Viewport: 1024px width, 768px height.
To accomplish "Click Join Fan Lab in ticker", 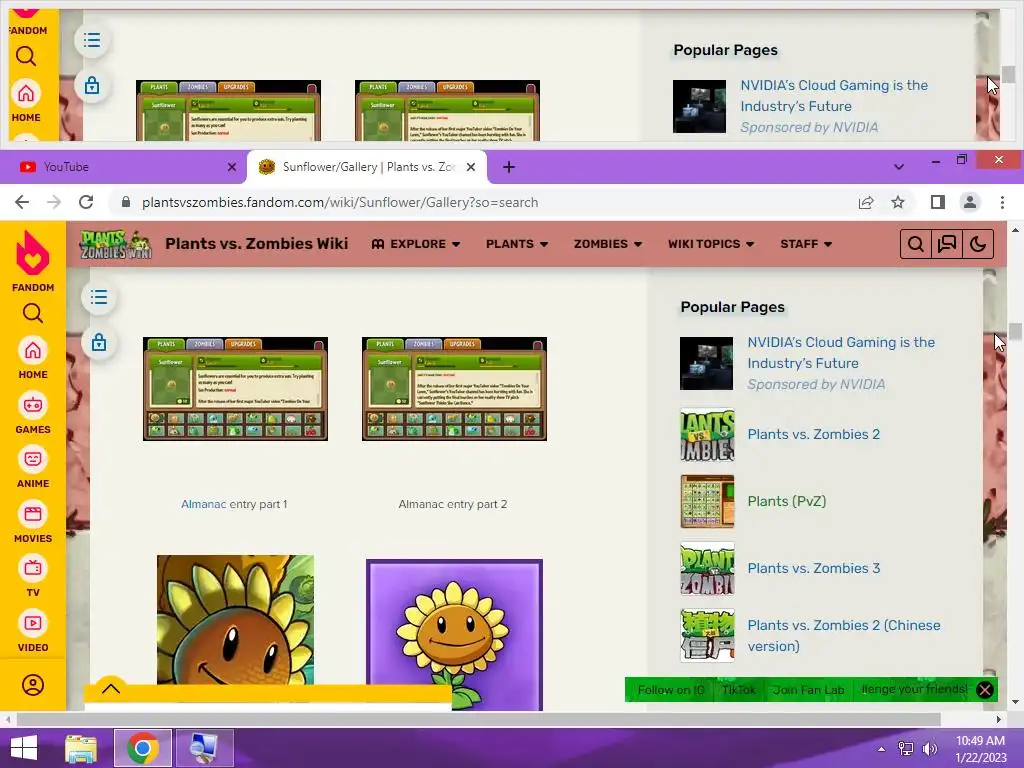I will tap(808, 690).
